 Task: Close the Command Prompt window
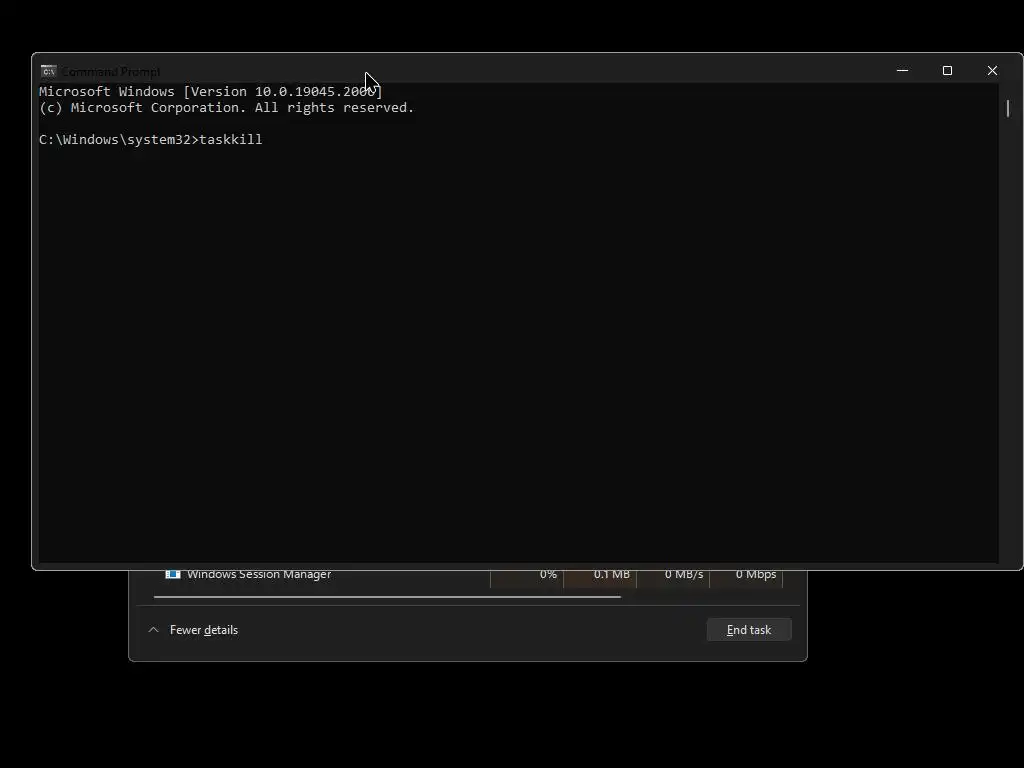pos(992,71)
